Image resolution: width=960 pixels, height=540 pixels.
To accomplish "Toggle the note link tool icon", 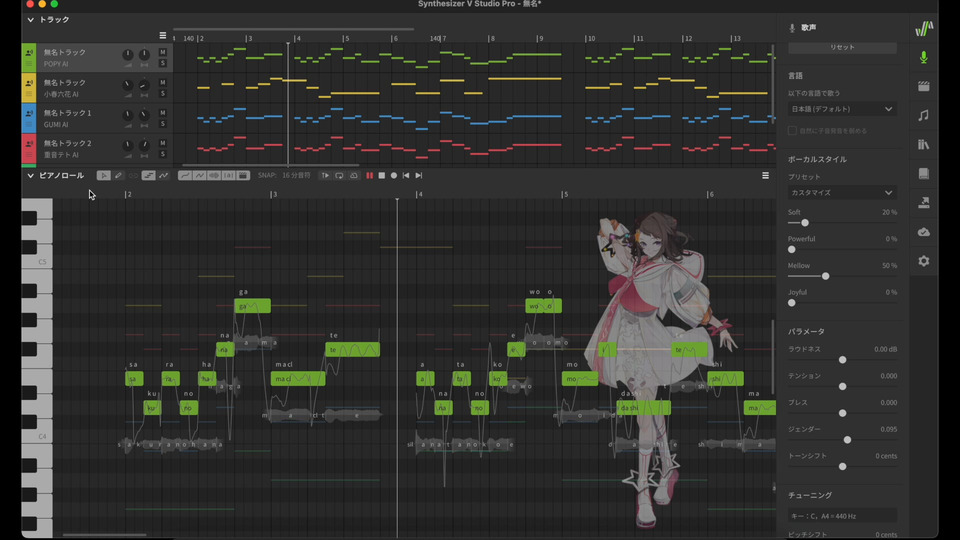I will (133, 176).
